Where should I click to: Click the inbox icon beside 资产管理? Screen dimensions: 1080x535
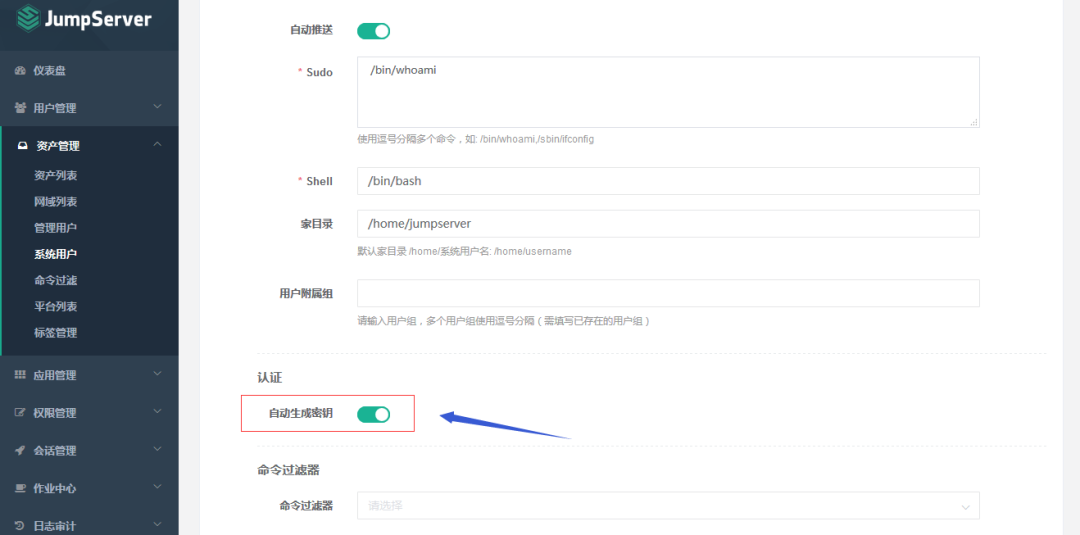click(22, 146)
